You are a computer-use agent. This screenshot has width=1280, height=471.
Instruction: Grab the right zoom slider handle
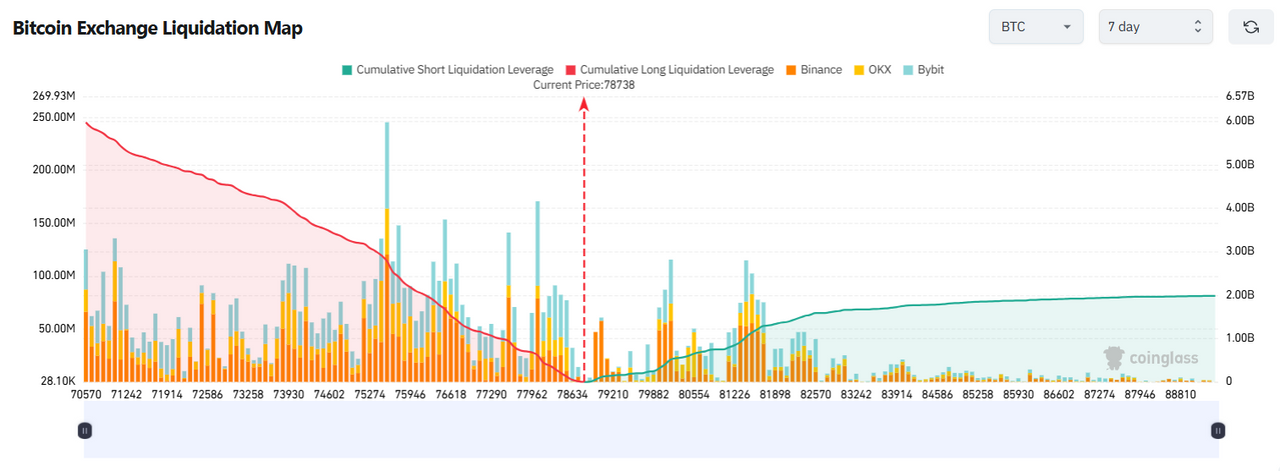1218,430
